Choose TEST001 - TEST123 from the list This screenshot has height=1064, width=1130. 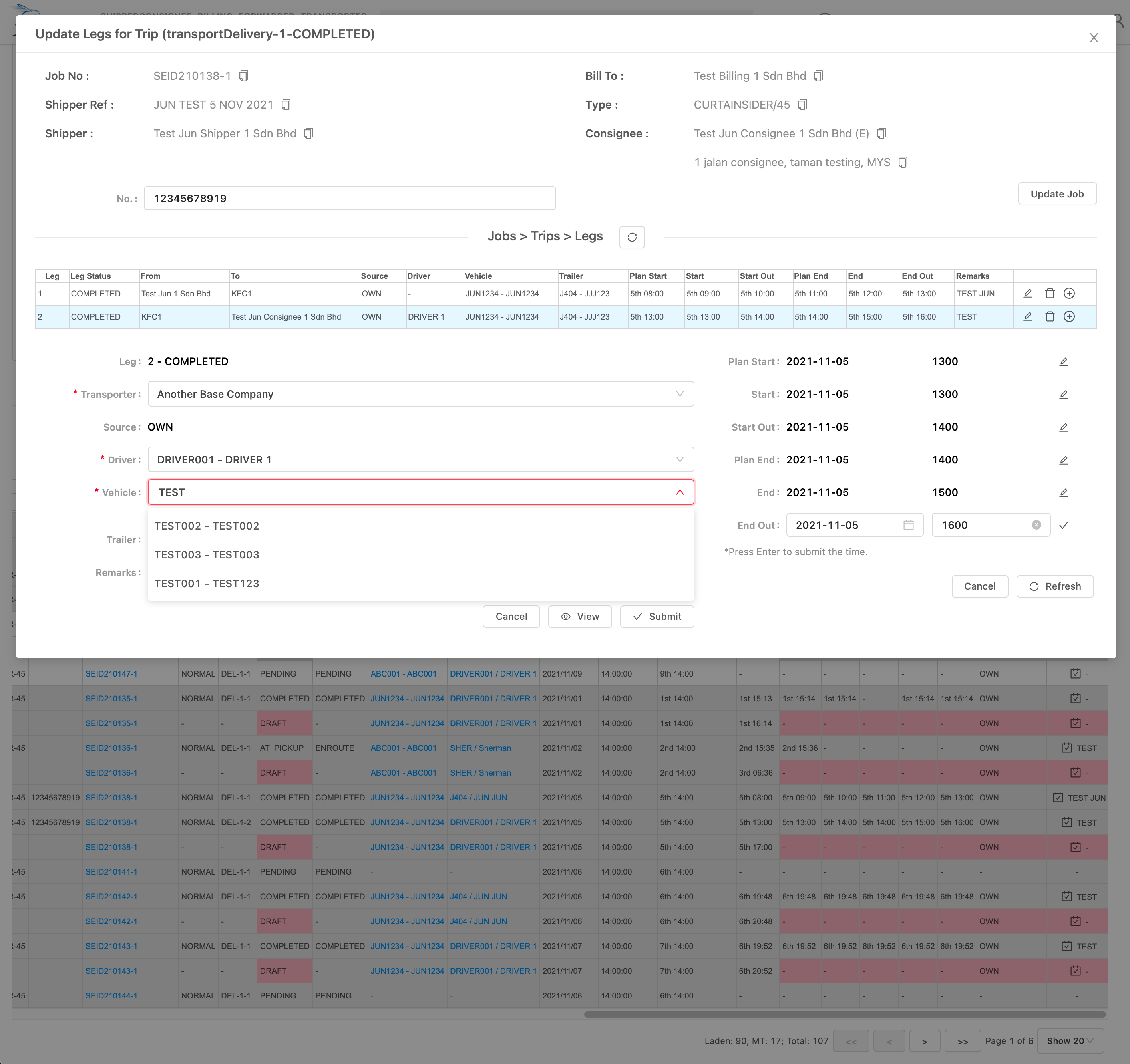207,584
